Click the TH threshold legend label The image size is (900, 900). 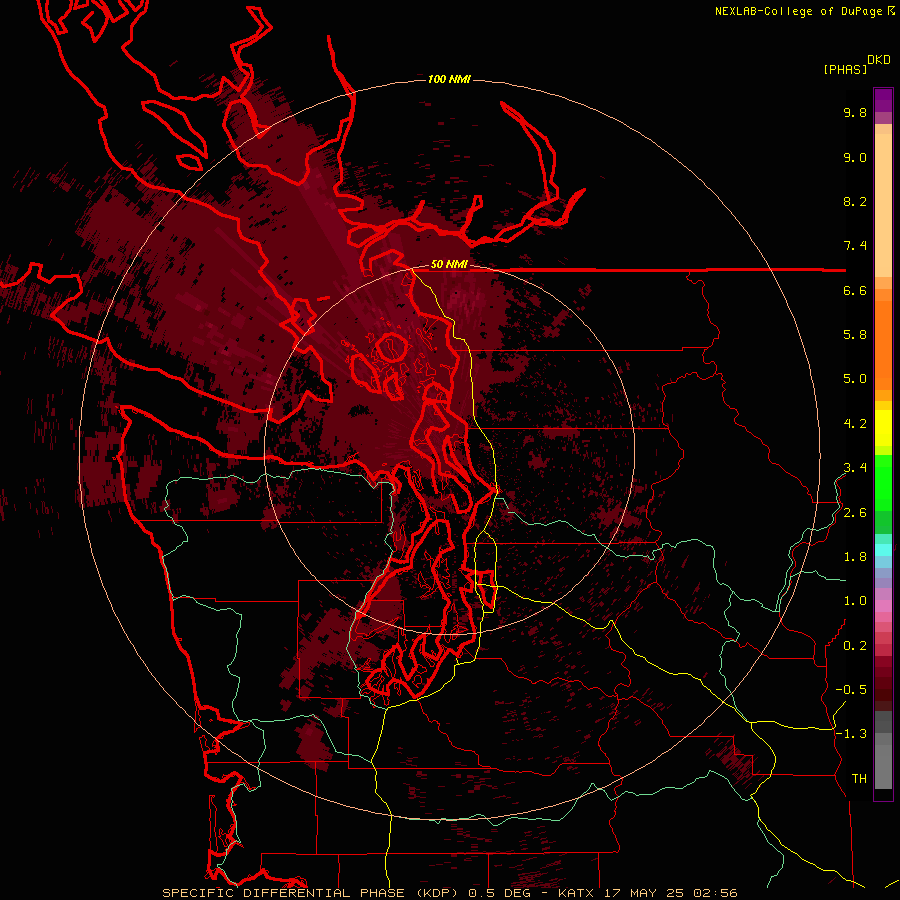pyautogui.click(x=859, y=779)
